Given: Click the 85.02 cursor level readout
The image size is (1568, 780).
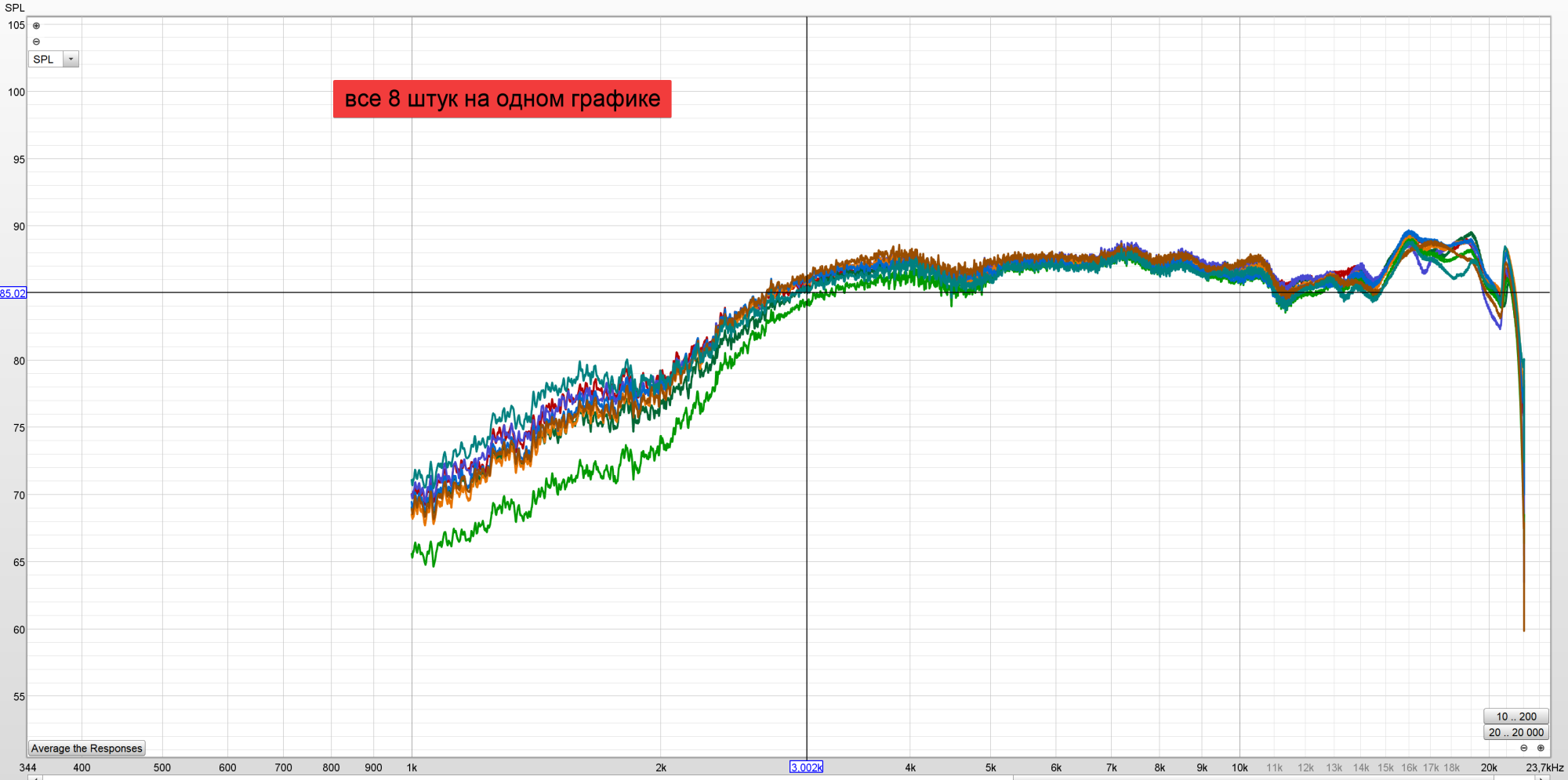Looking at the screenshot, I should coord(13,293).
